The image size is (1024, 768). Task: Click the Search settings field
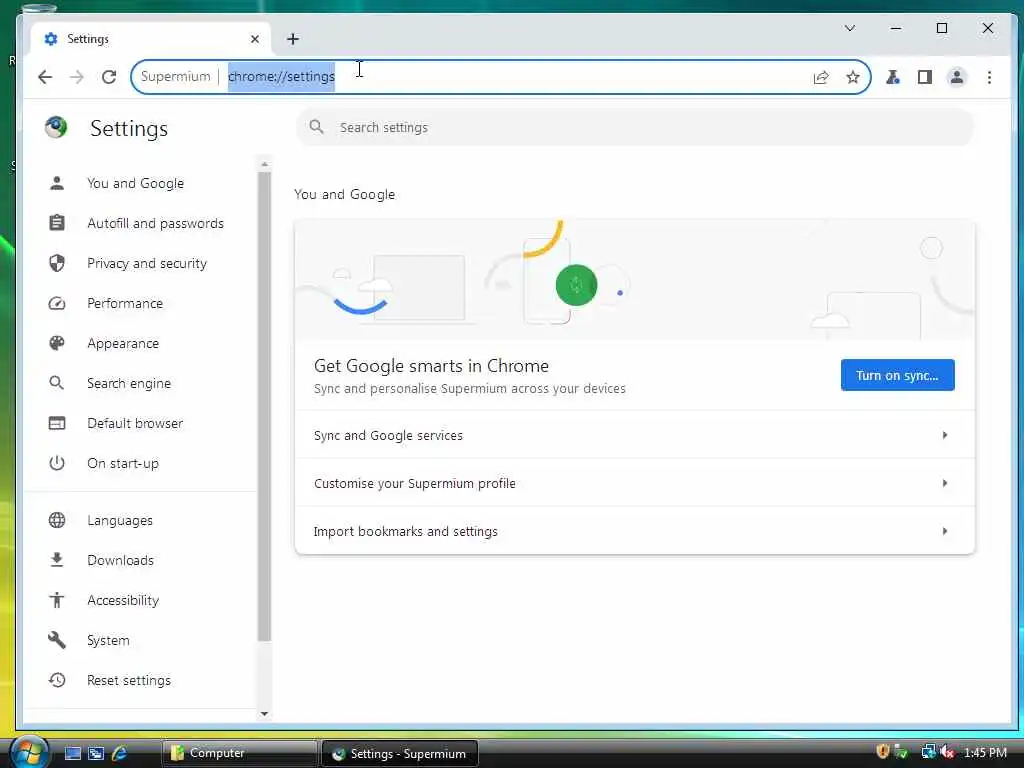[635, 127]
